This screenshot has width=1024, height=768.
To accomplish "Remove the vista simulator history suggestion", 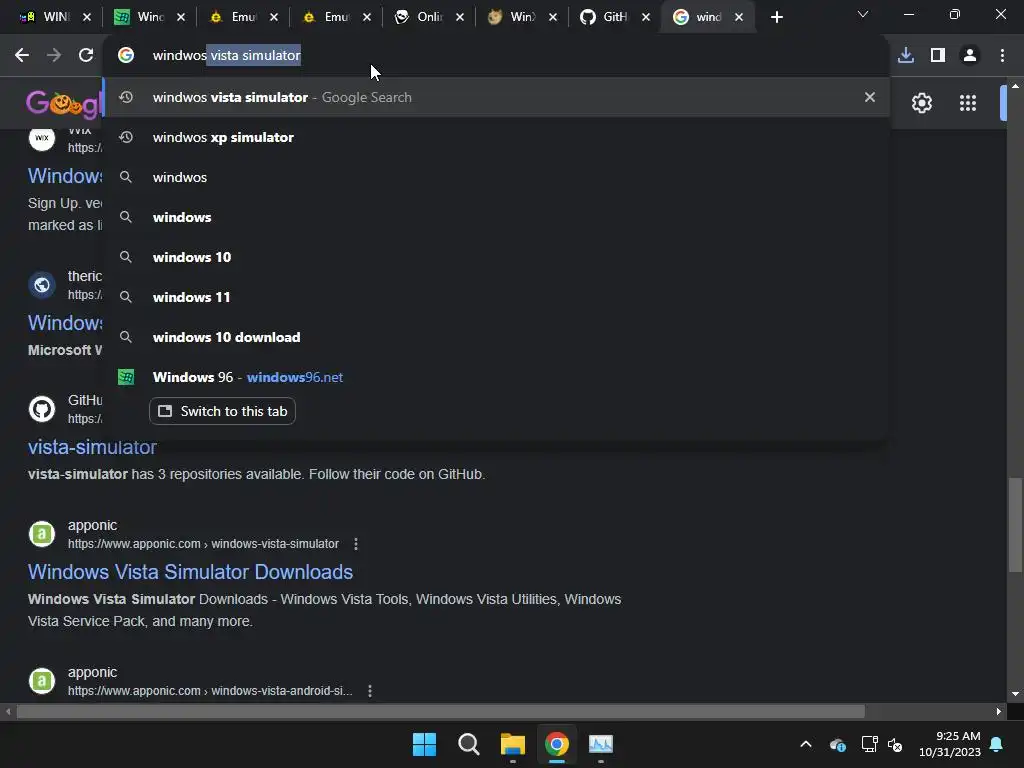I will pos(870,97).
